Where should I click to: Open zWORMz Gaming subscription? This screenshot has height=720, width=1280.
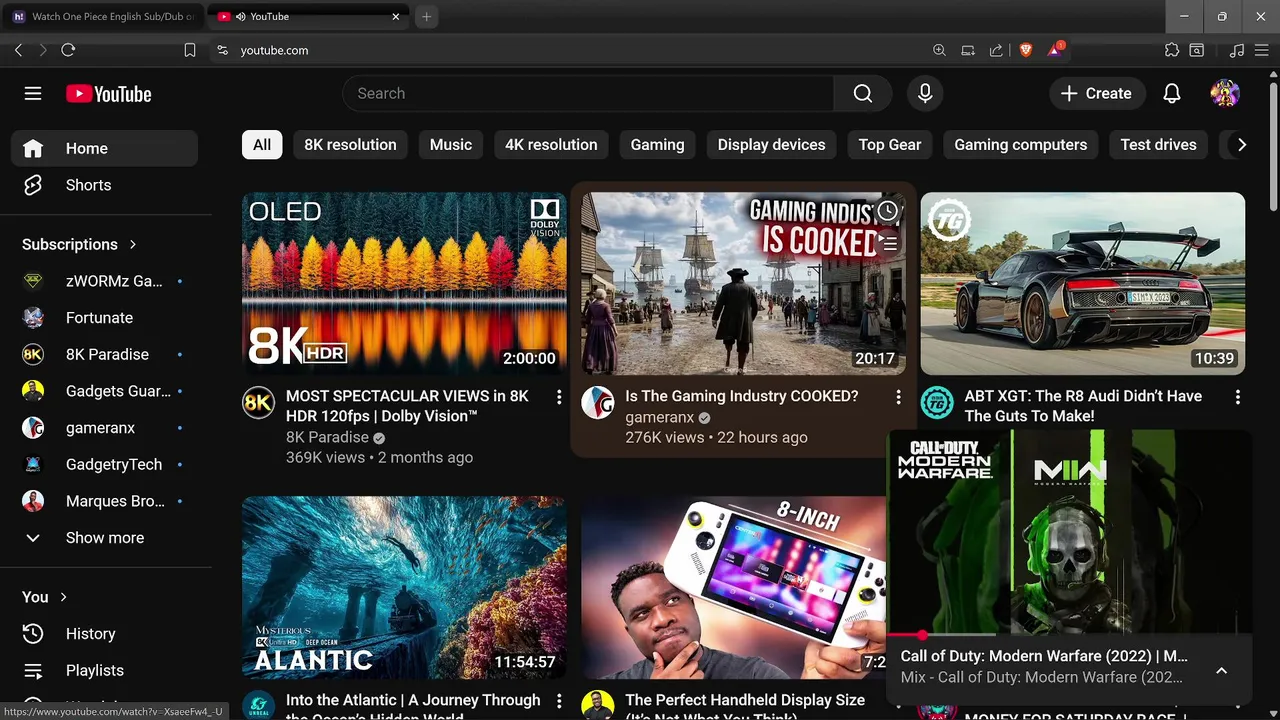[105, 281]
